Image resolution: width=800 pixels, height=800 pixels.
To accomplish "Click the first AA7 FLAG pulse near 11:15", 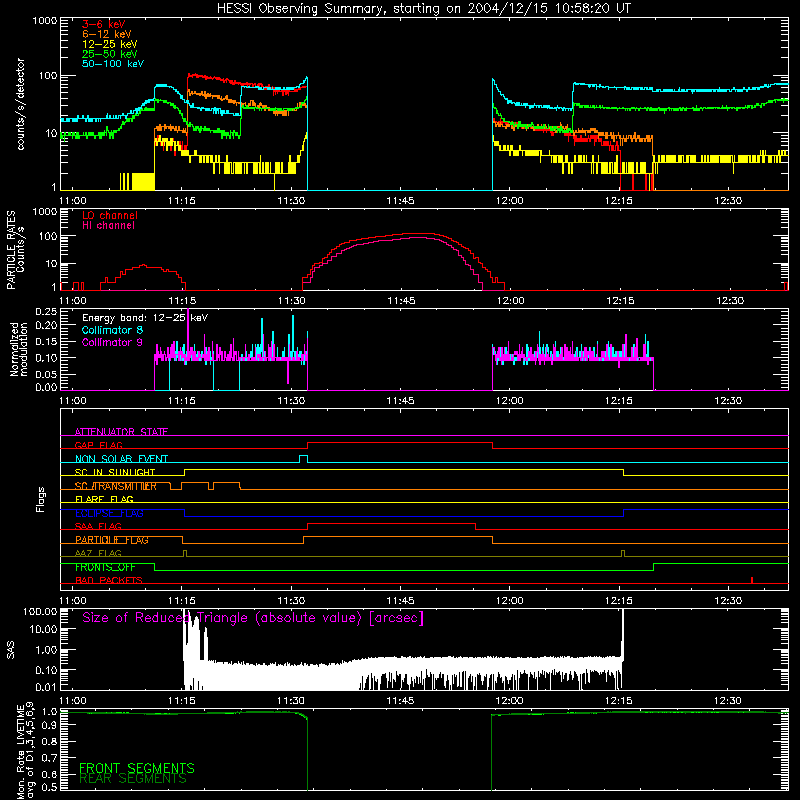I will (x=185, y=553).
